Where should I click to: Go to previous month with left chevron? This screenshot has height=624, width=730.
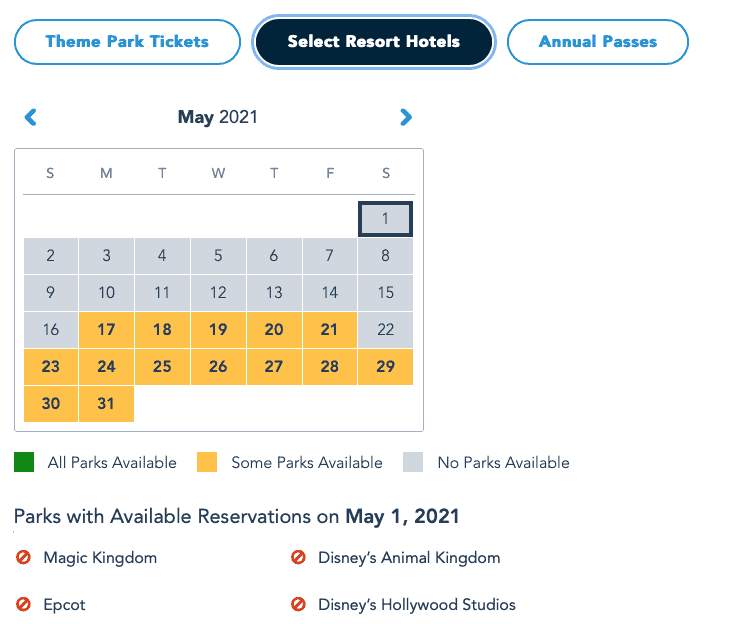(31, 117)
